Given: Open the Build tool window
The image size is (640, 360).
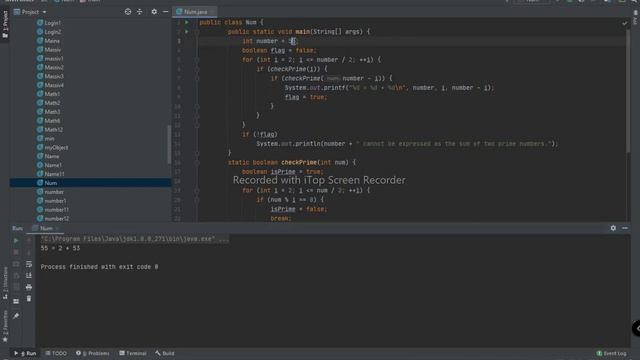Looking at the screenshot, I should click(x=165, y=353).
